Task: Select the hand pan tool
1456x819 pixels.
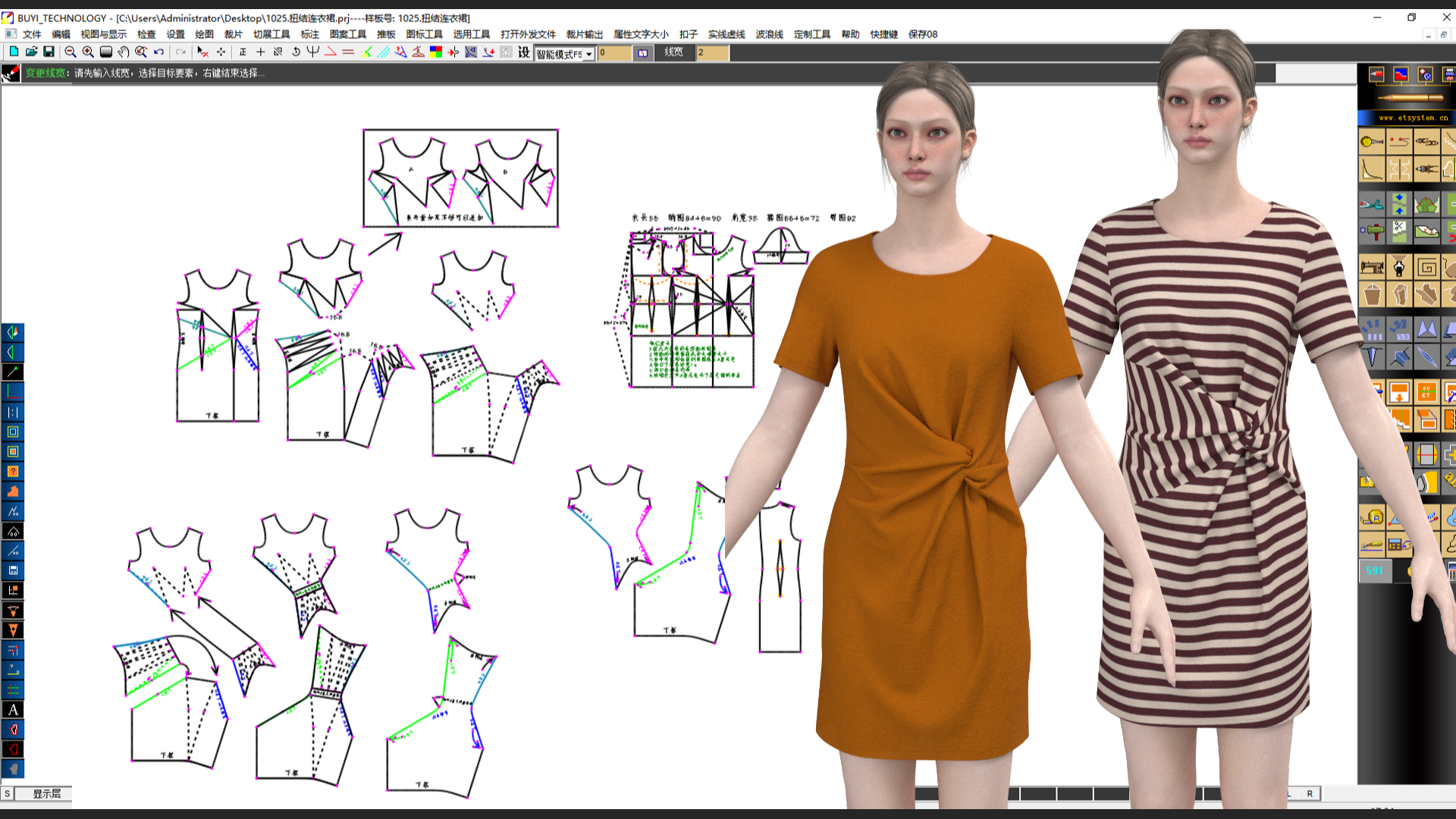Action: tap(123, 52)
